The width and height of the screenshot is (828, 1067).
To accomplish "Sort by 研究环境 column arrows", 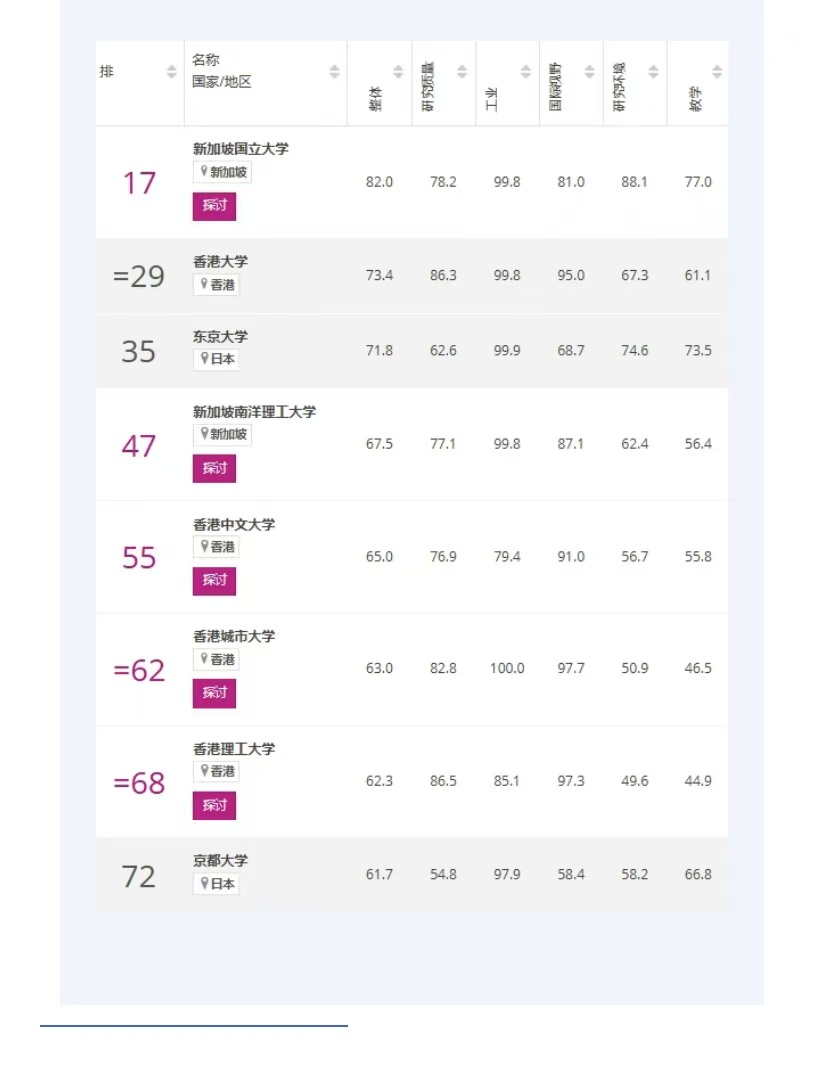I will 653,71.
